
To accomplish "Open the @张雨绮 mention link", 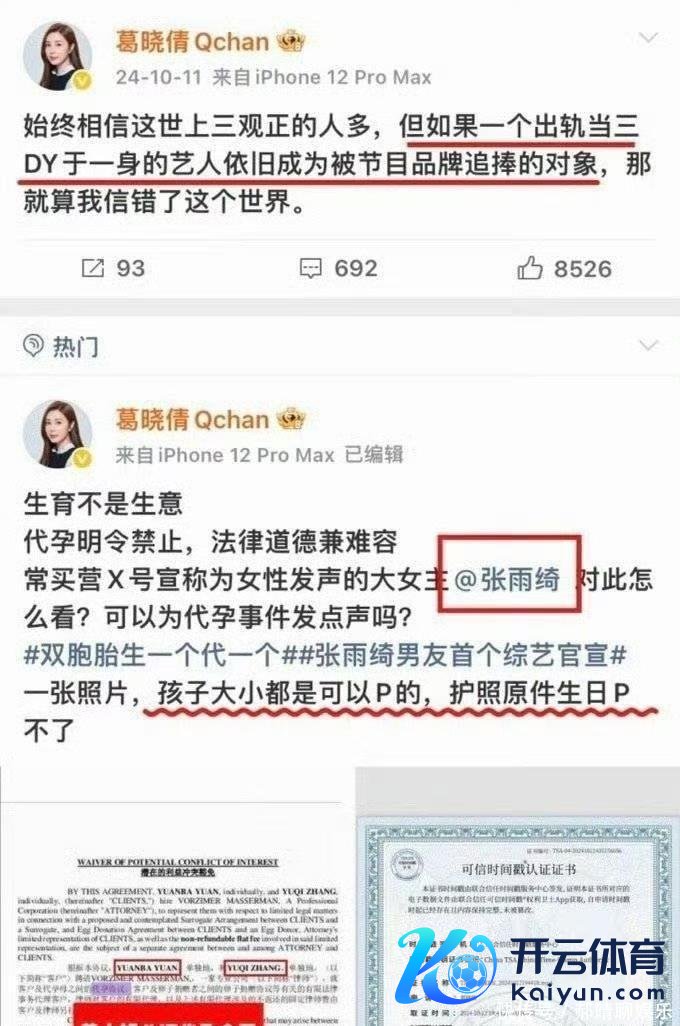I will point(507,579).
